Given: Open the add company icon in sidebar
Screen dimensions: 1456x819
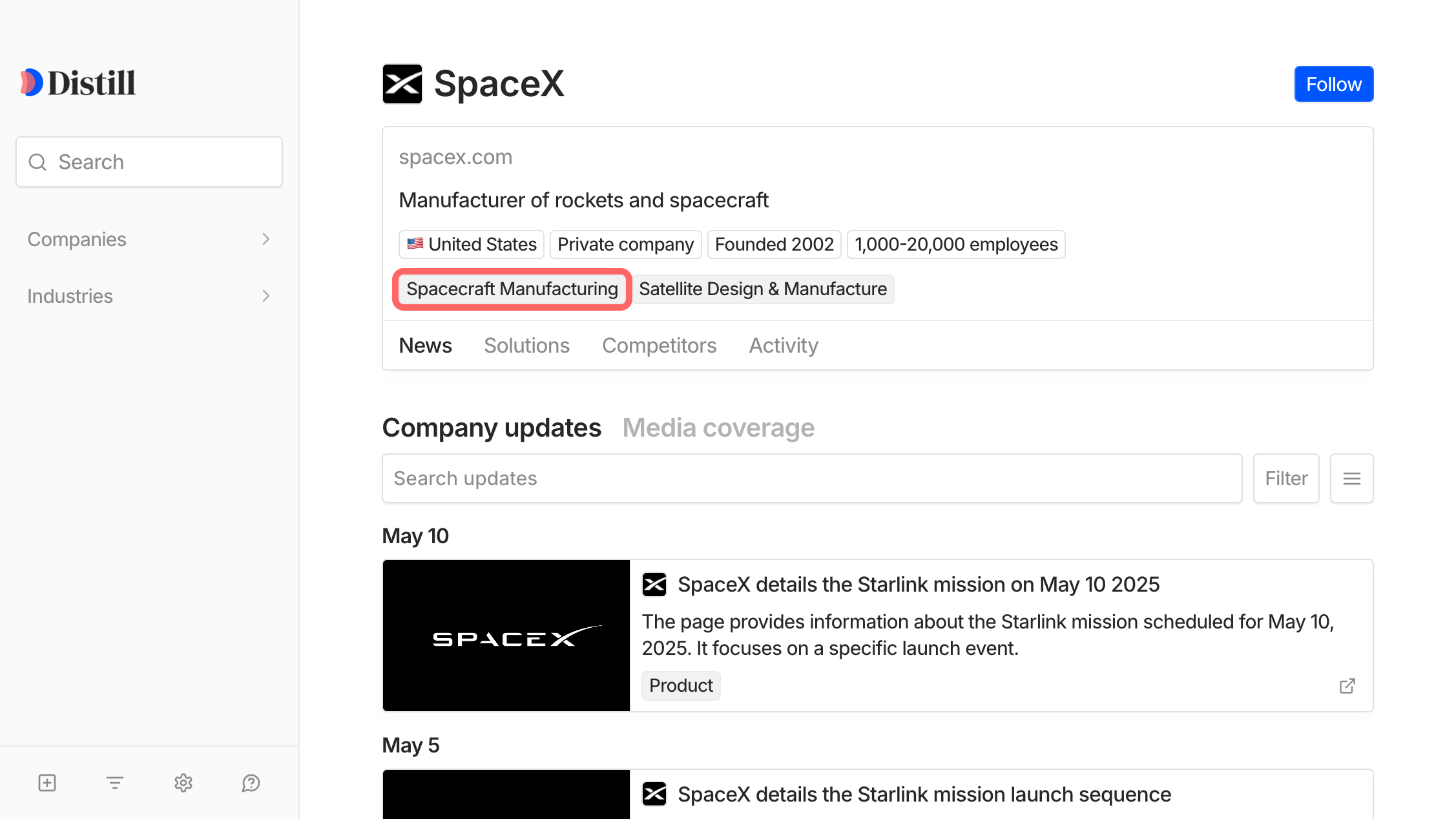Looking at the screenshot, I should pyautogui.click(x=47, y=782).
